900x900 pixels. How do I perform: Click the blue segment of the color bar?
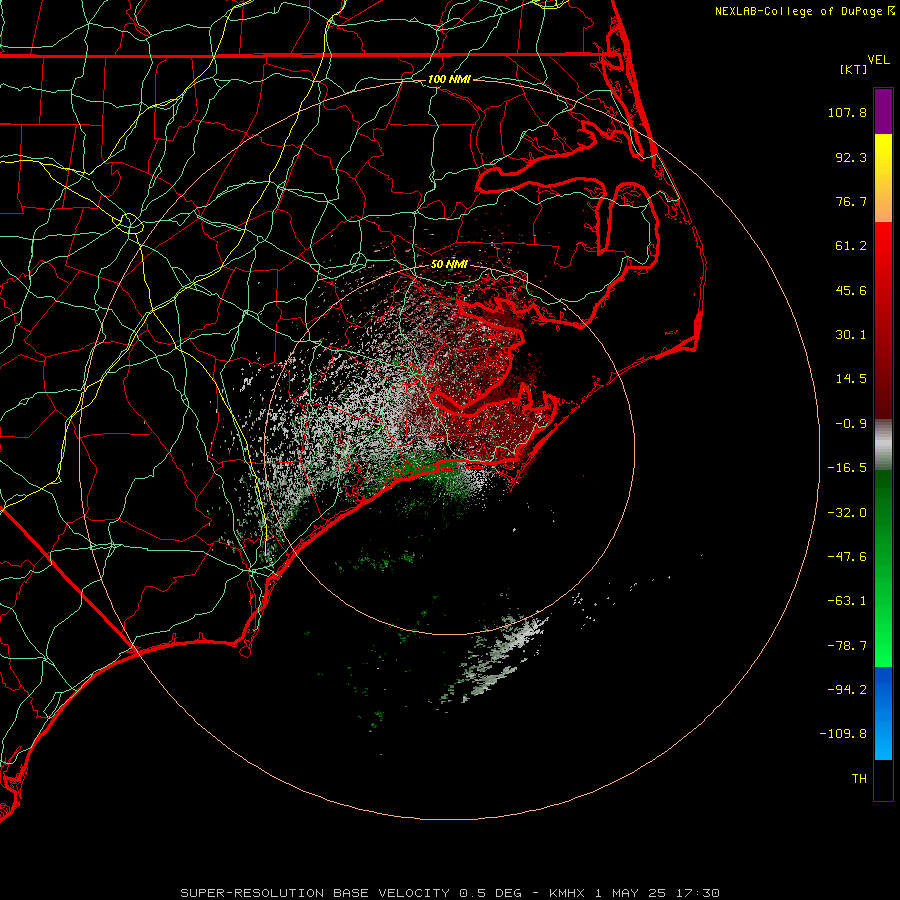[883, 713]
